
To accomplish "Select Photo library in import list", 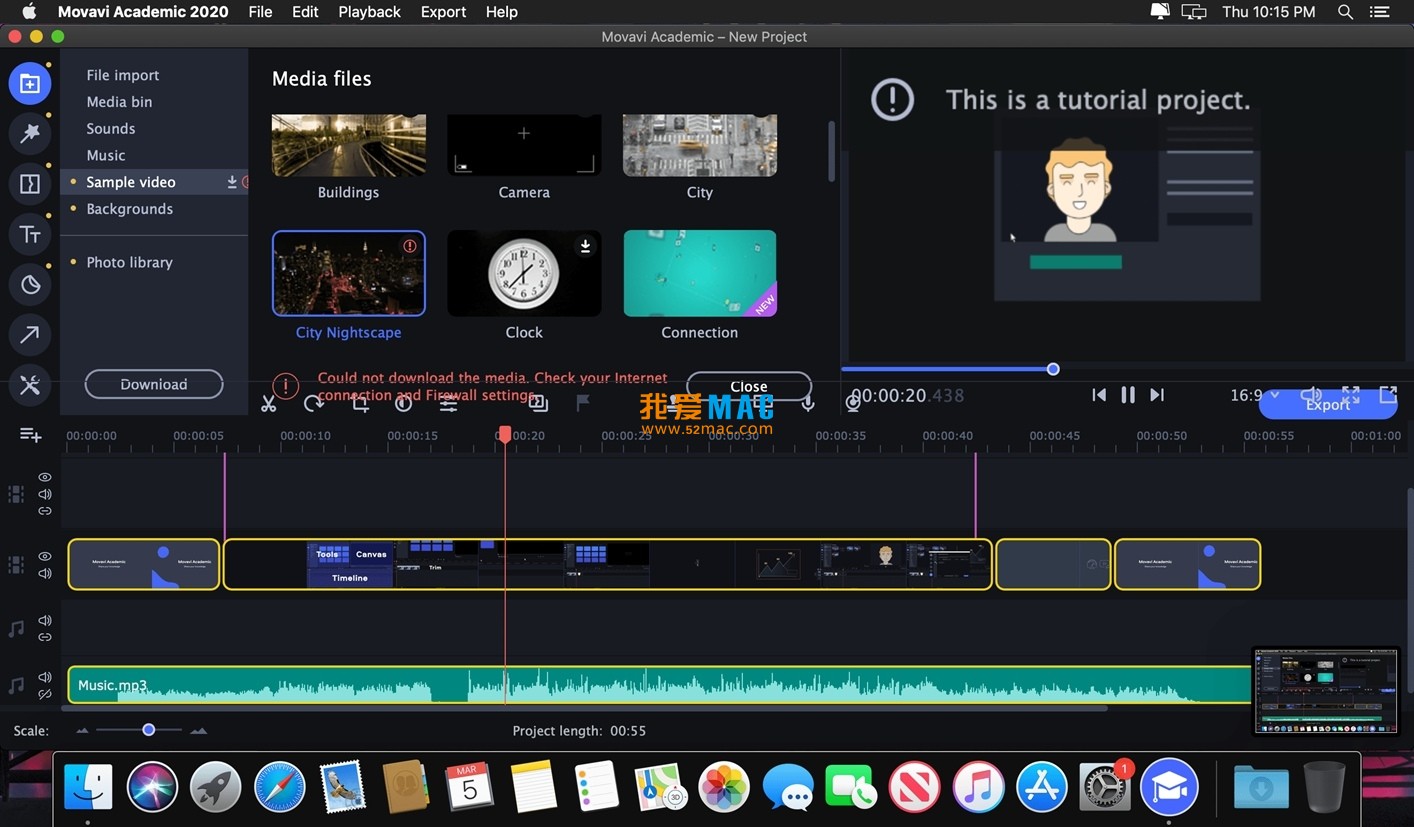I will 154,262.
